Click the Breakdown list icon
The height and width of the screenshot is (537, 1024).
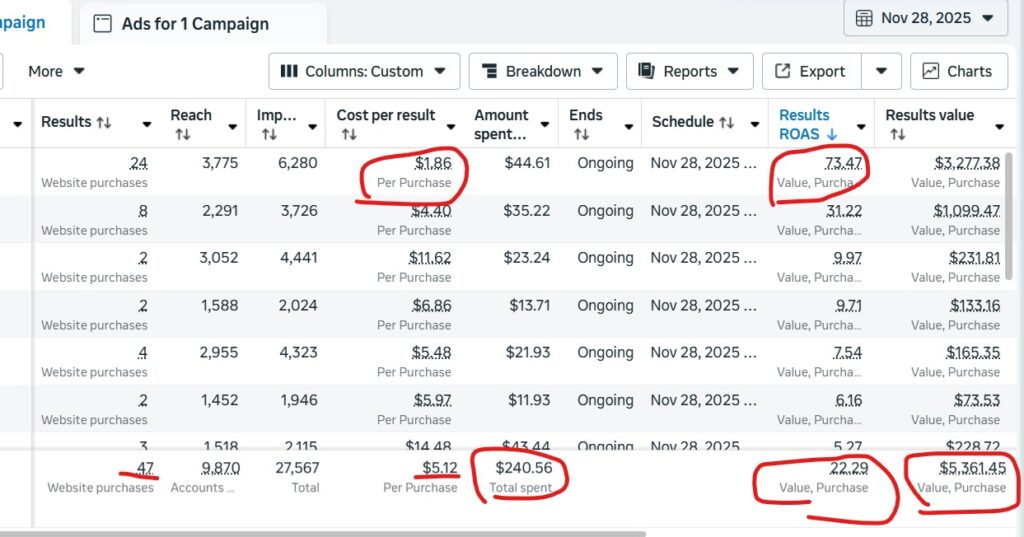click(490, 71)
